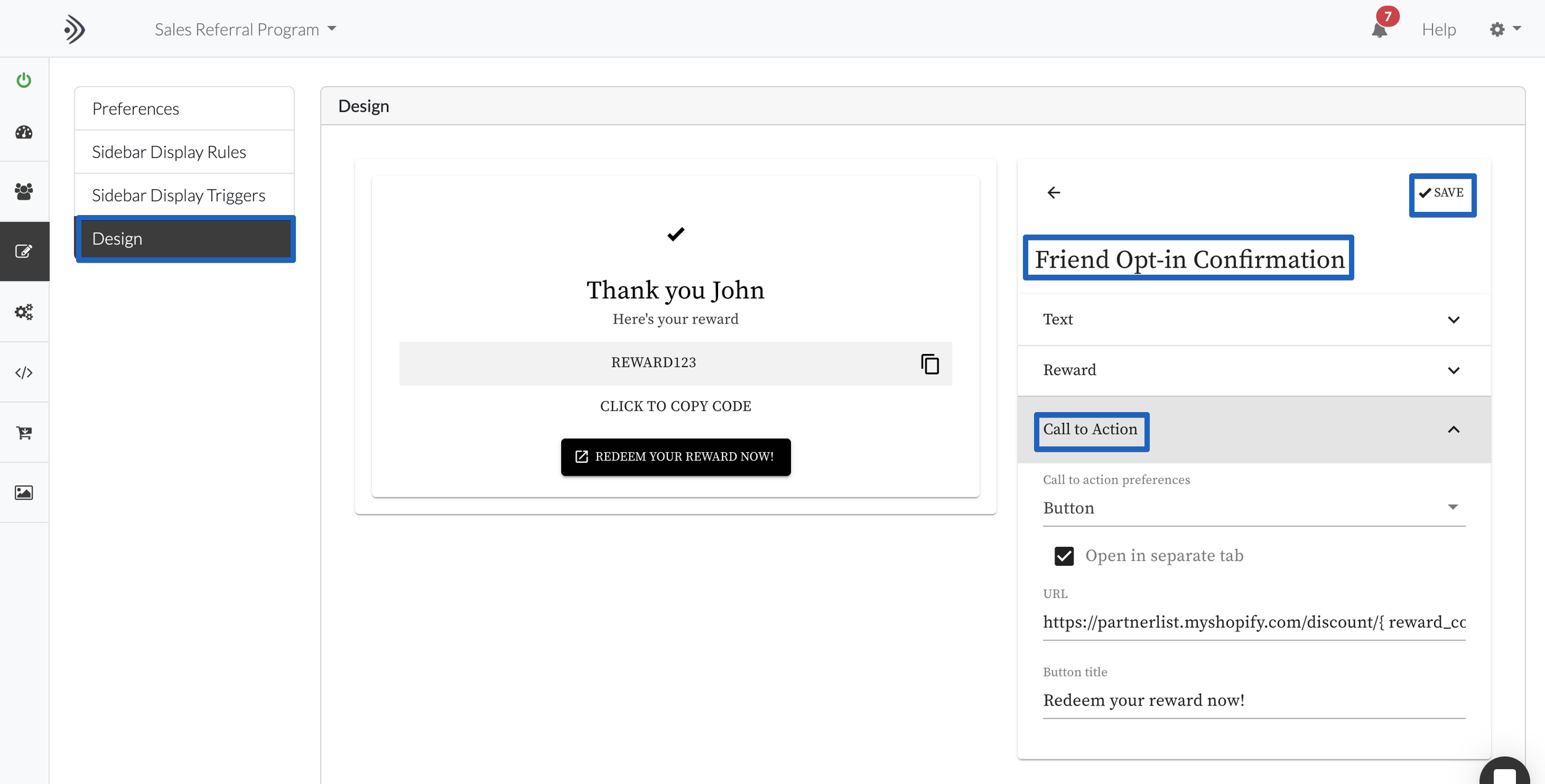
Task: Open Sales Referral Program dropdown
Action: point(245,29)
